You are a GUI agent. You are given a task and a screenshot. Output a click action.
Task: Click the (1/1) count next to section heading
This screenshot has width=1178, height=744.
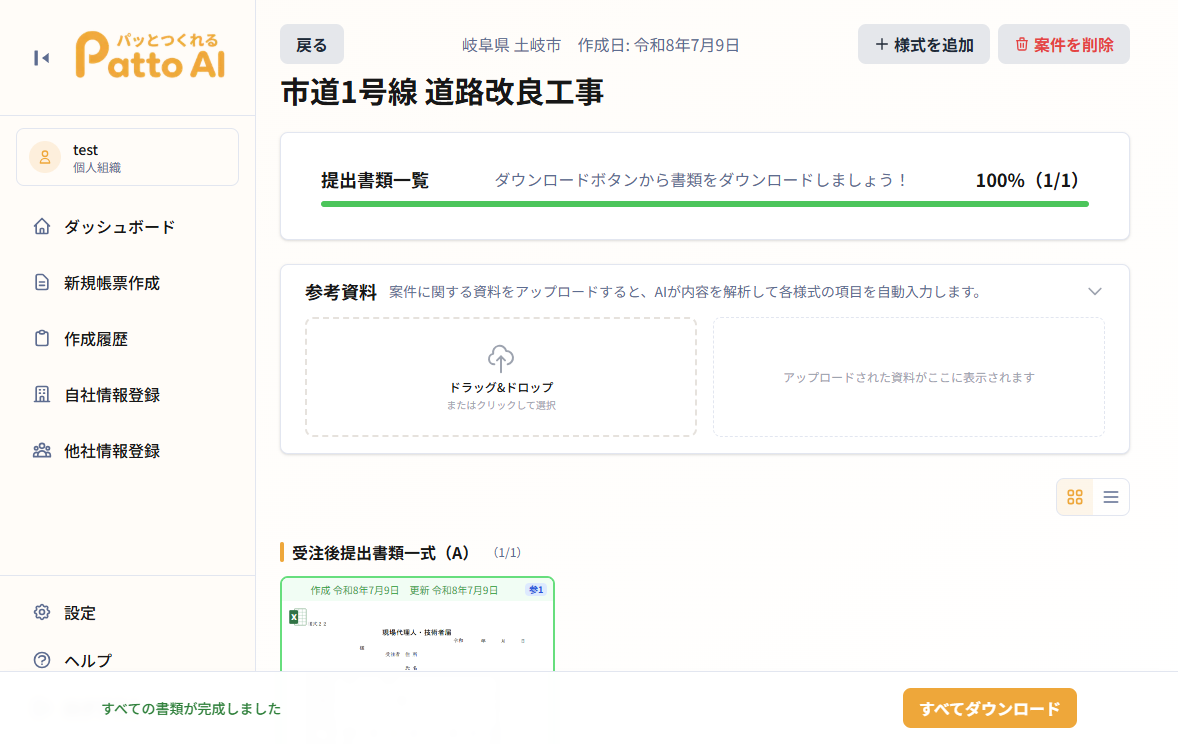(x=507, y=552)
